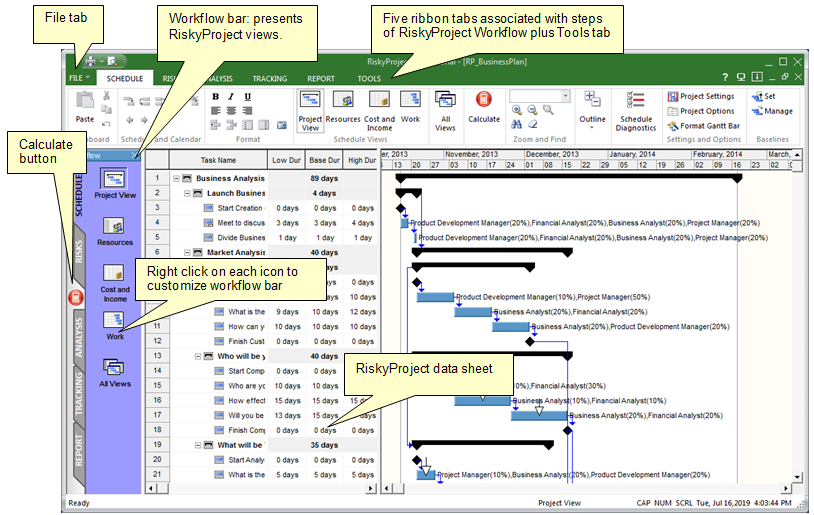Collapse the Business Analysis summary task
Screen dimensions: 814x515
(176, 178)
